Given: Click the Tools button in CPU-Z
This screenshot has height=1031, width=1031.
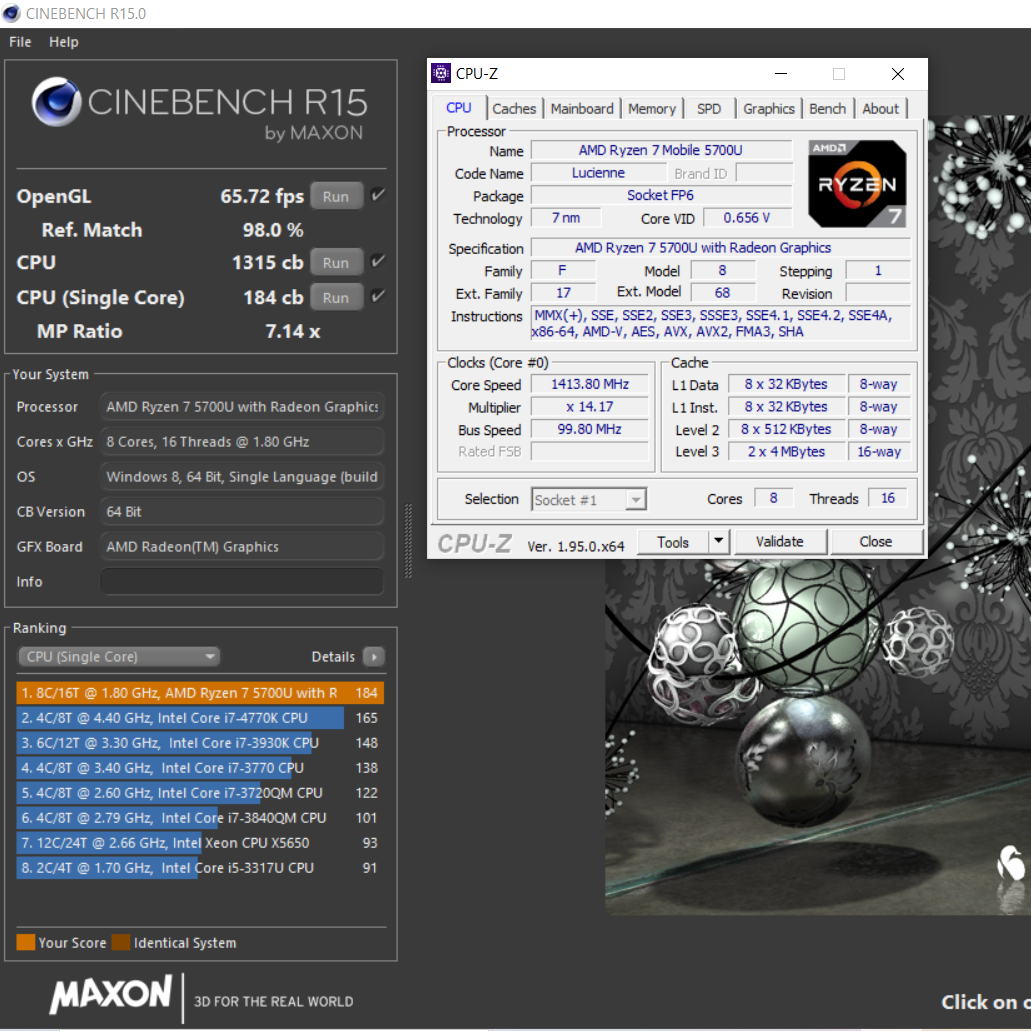Looking at the screenshot, I should (x=673, y=542).
